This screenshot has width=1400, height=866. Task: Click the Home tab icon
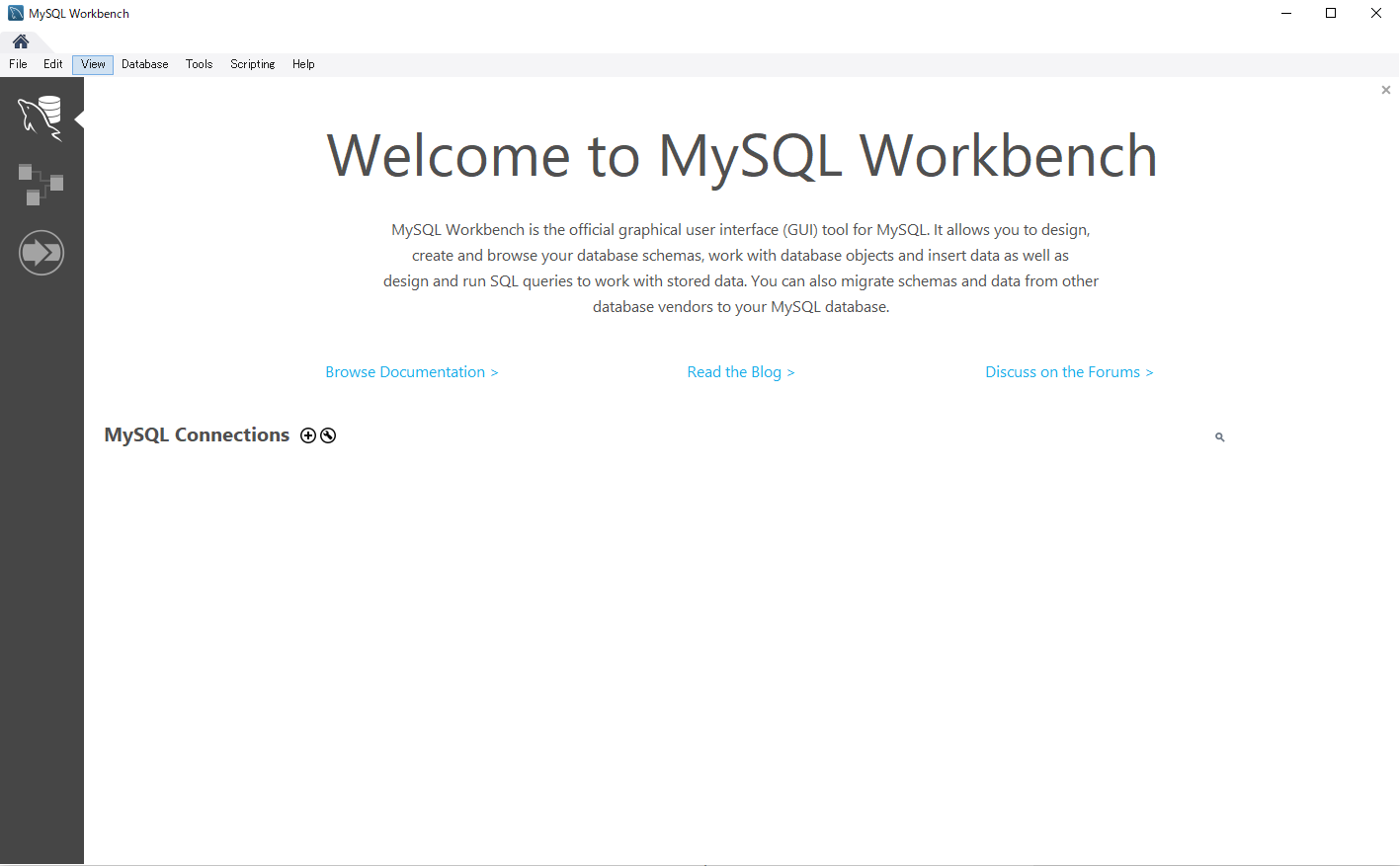coord(21,41)
